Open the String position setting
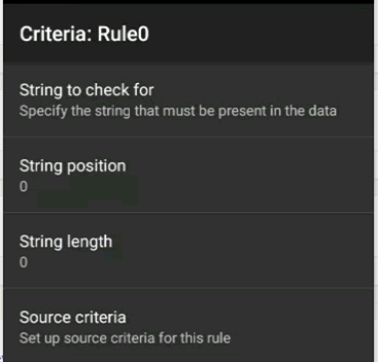Viewport: 378px width, 362px height. [188, 175]
